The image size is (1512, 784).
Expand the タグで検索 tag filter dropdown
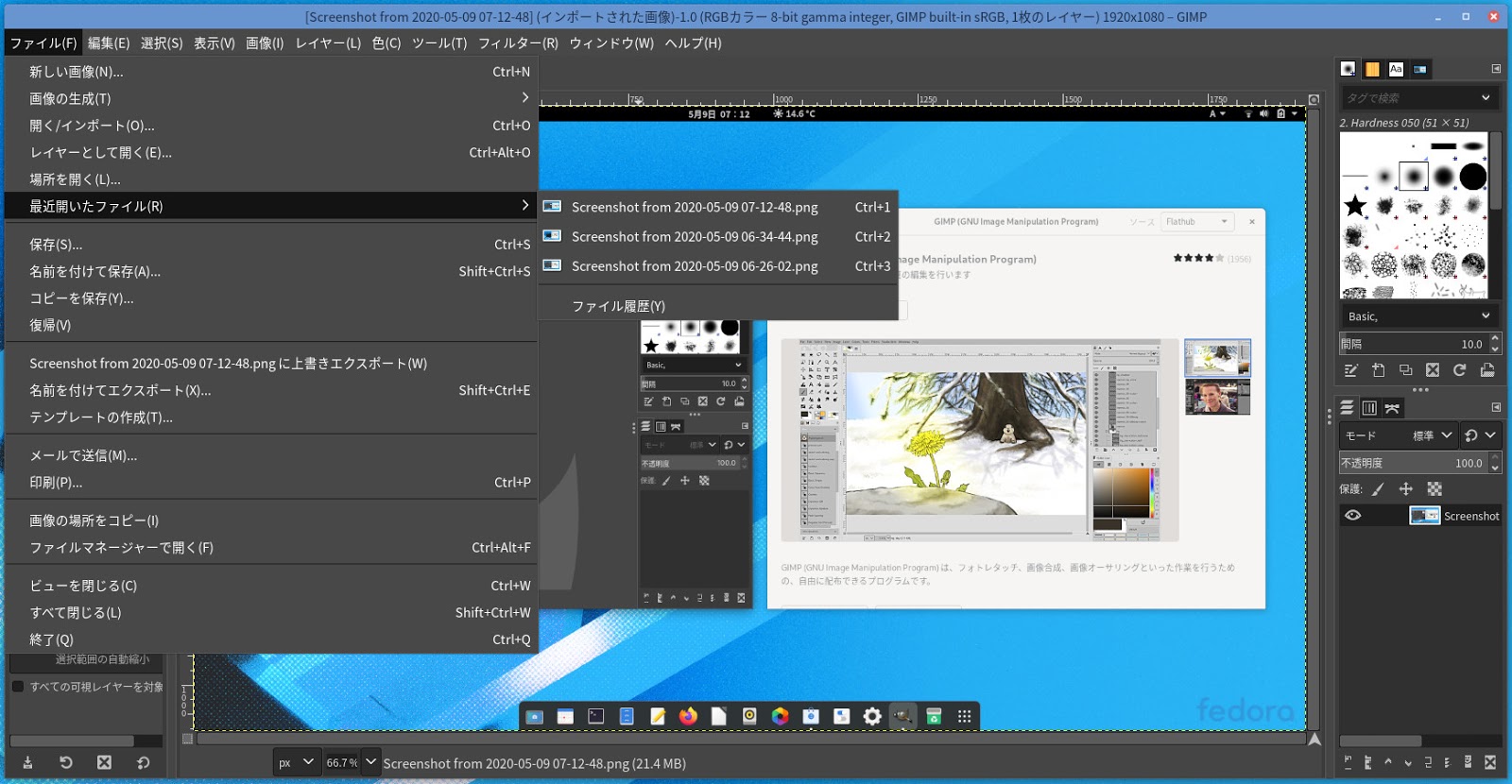(1486, 97)
